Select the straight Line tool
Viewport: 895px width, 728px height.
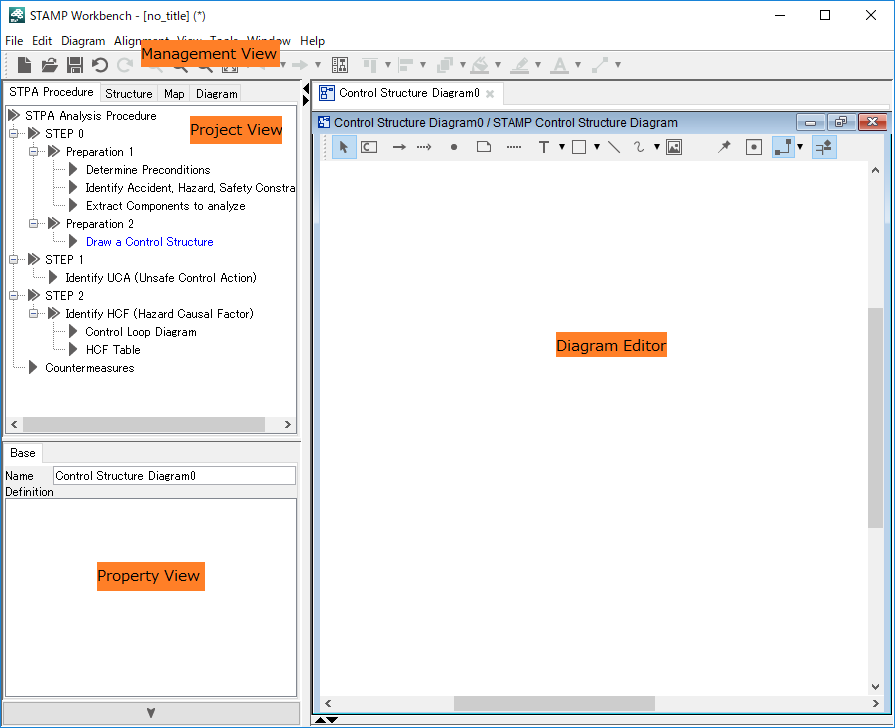click(614, 147)
